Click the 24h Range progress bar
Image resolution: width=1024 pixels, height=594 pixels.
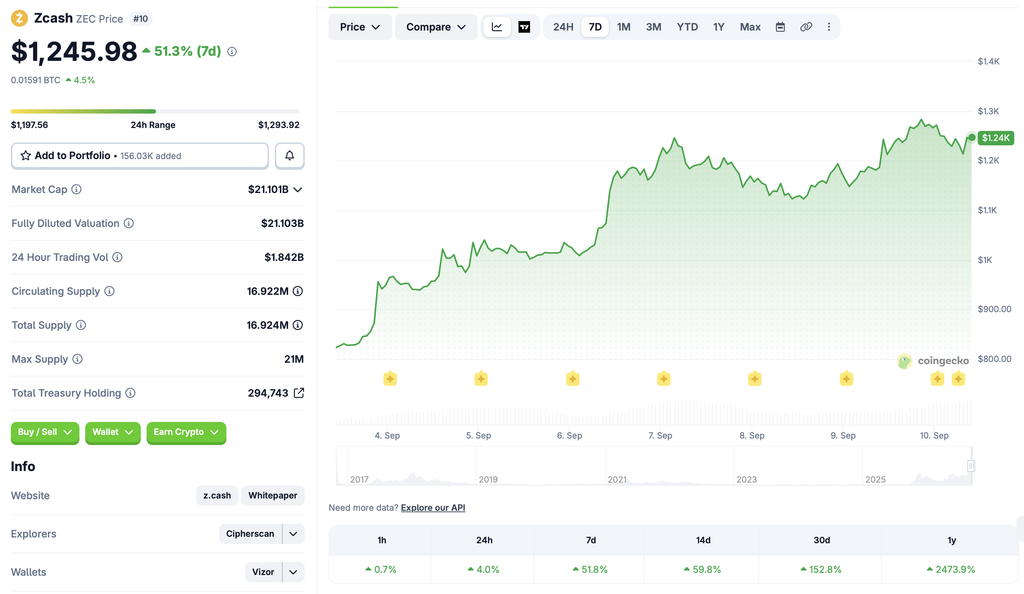[x=155, y=111]
